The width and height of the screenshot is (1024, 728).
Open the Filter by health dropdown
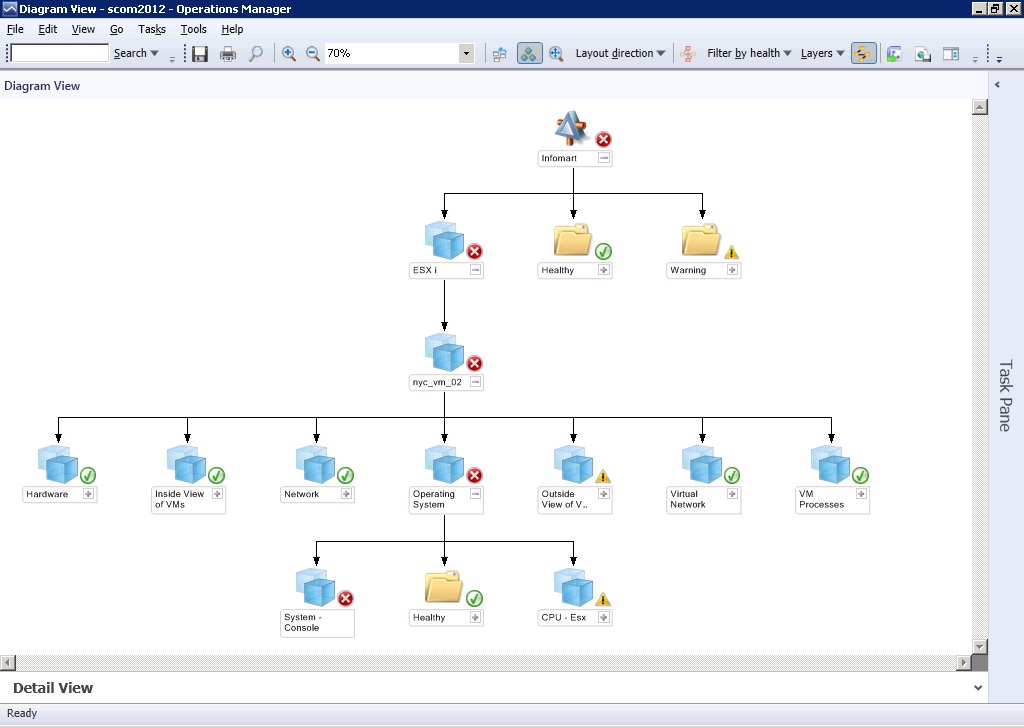(x=749, y=54)
